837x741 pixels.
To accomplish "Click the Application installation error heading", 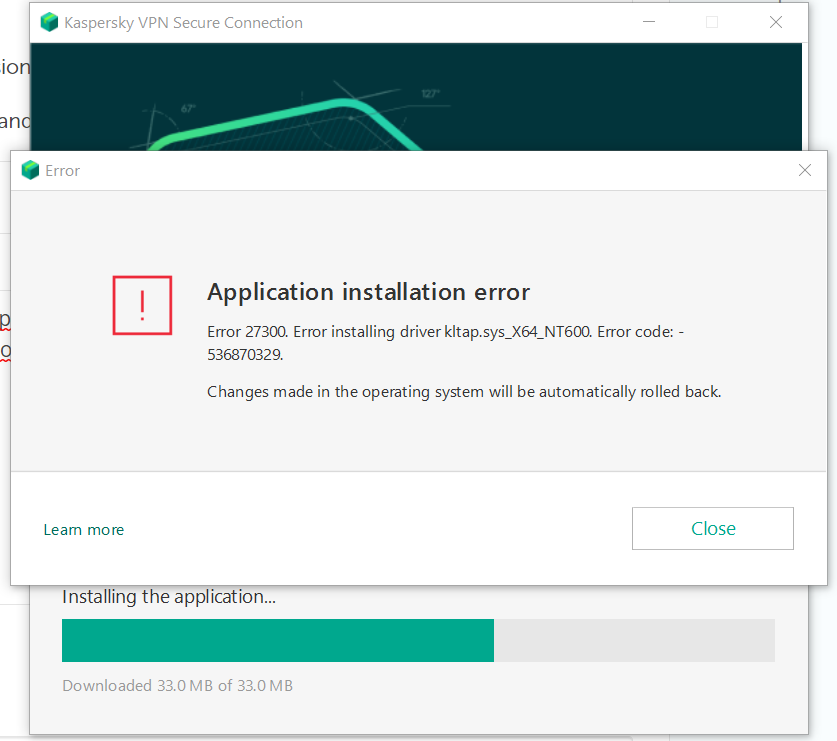I will (x=368, y=292).
